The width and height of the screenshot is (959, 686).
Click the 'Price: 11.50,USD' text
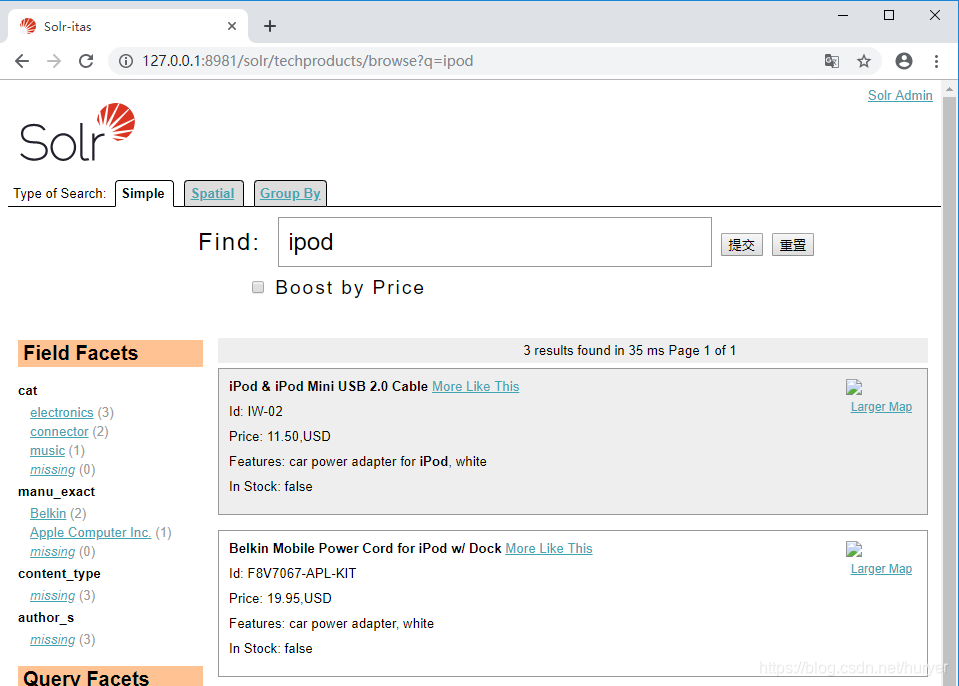coord(280,437)
